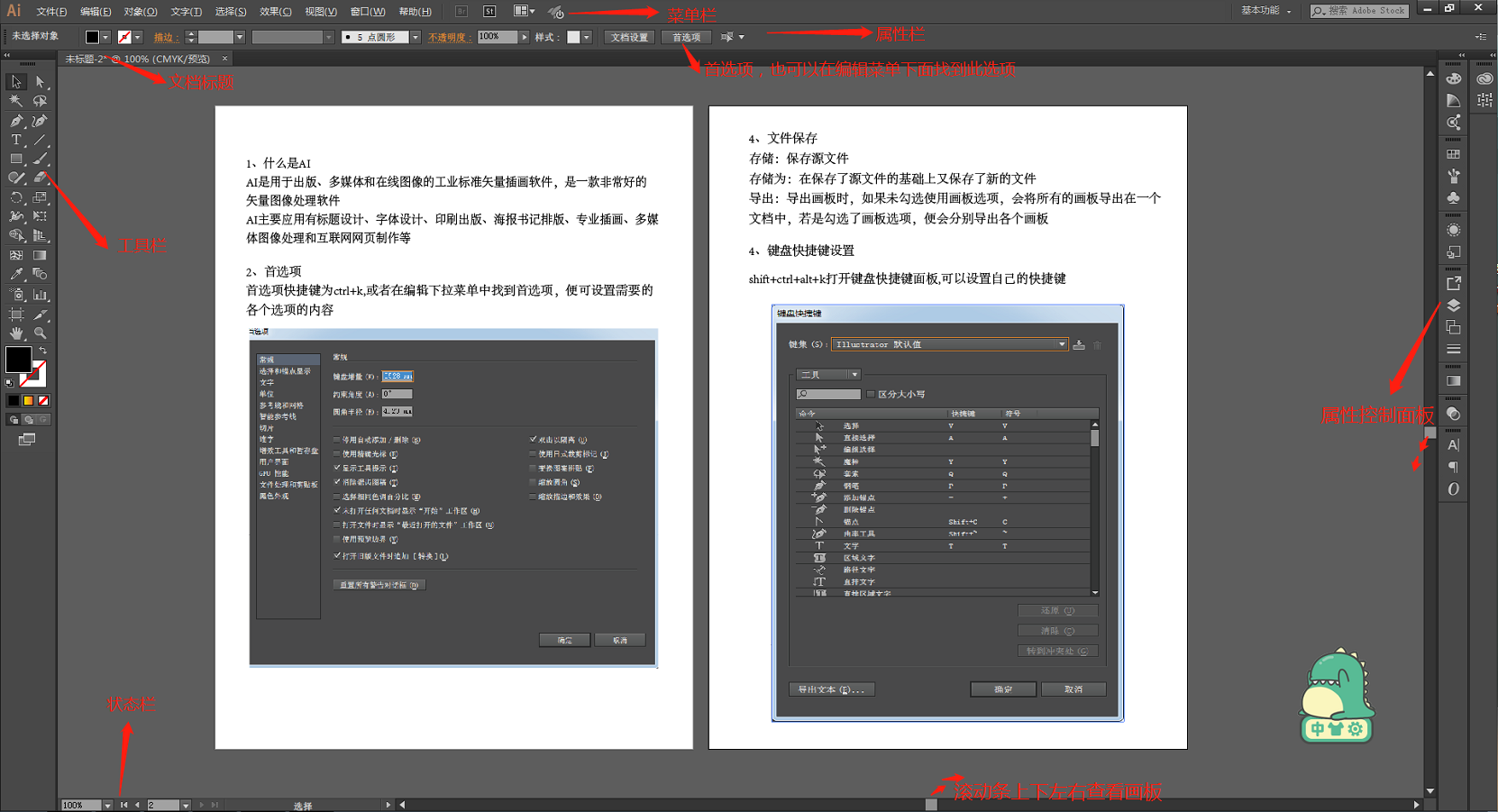Image resolution: width=1498 pixels, height=812 pixels.
Task: Select the Magic Wand tool
Action: tap(16, 102)
